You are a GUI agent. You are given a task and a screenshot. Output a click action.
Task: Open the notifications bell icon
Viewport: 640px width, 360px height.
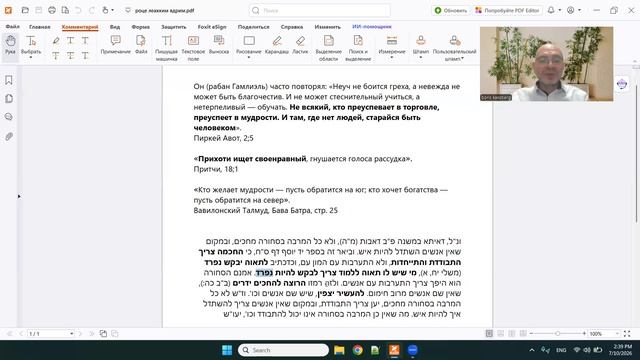click(551, 10)
